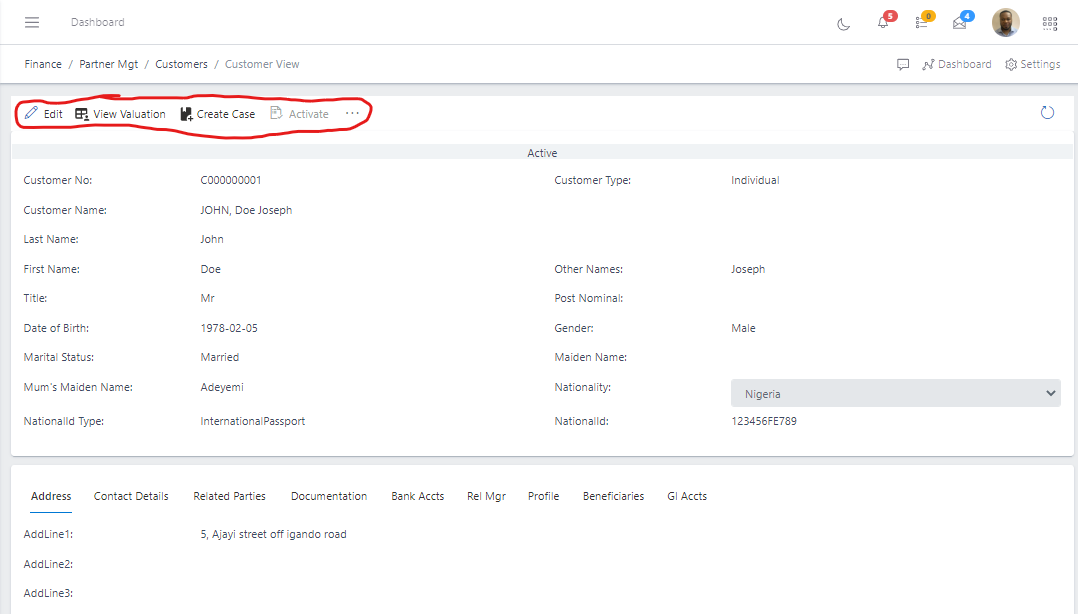The image size is (1078, 614).
Task: Open the notifications bell
Action: [884, 22]
